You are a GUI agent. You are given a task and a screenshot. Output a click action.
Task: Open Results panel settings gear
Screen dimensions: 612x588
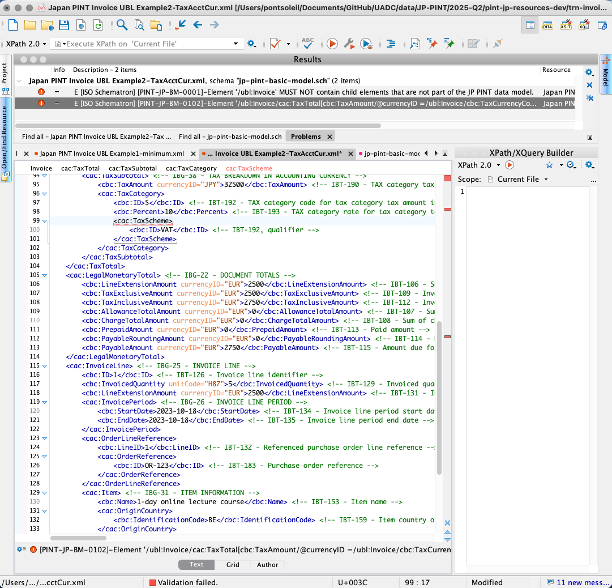[x=589, y=73]
